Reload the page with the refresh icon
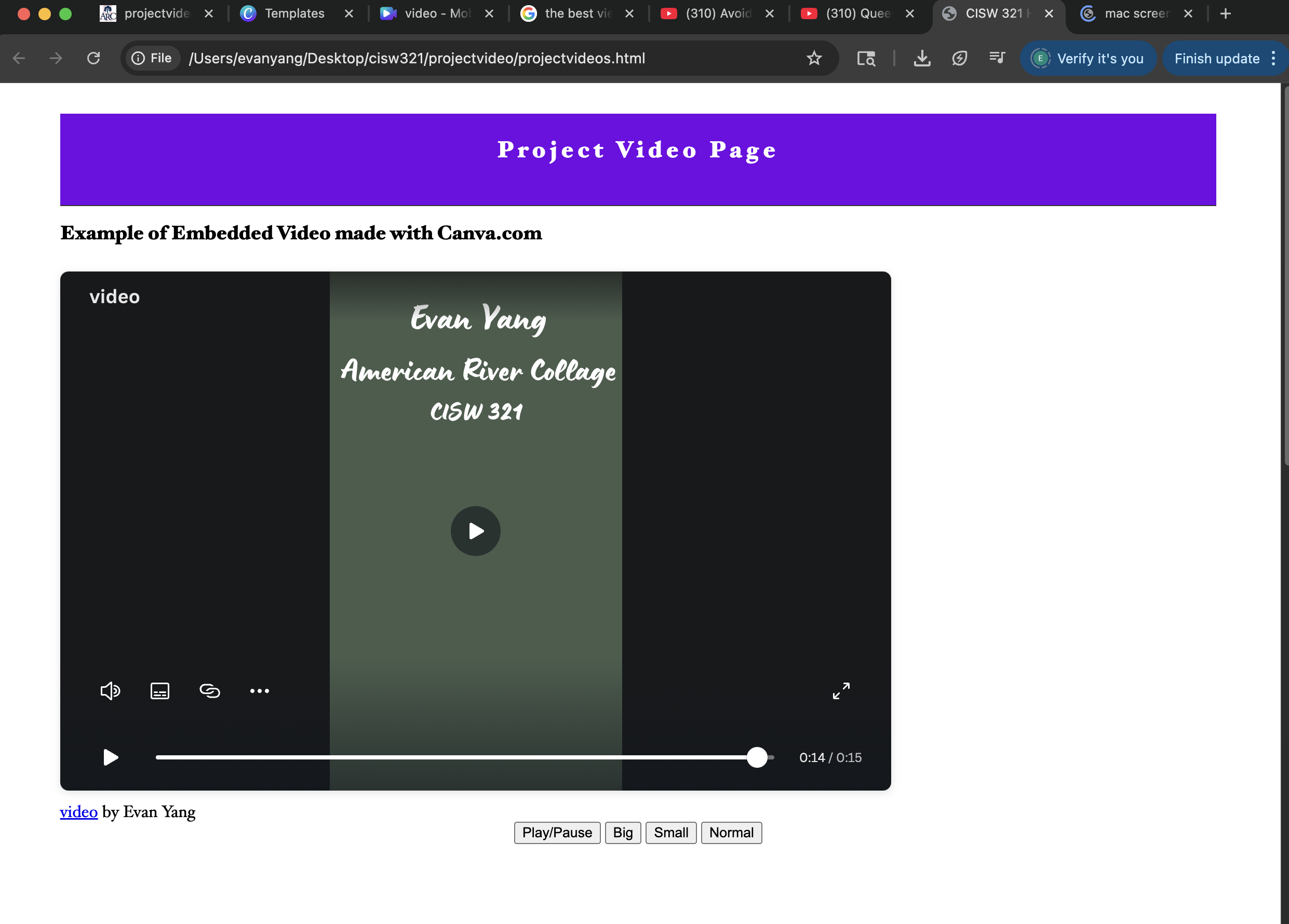The height and width of the screenshot is (924, 1289). coord(94,58)
